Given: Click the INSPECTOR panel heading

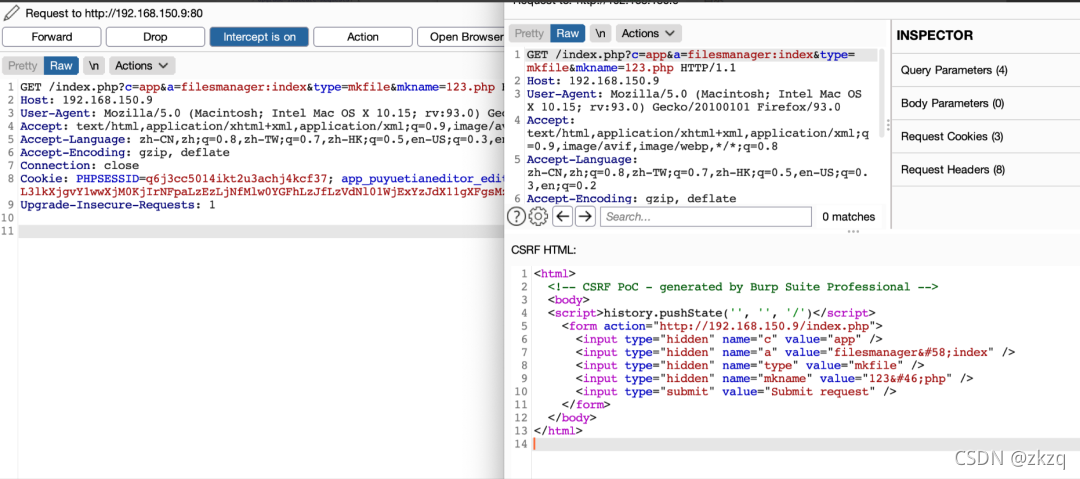Looking at the screenshot, I should pyautogui.click(x=935, y=35).
